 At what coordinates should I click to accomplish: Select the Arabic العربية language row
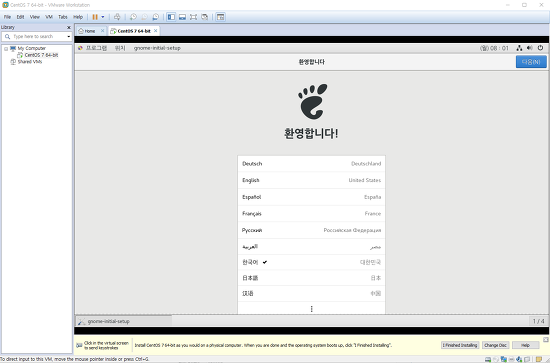coord(311,247)
